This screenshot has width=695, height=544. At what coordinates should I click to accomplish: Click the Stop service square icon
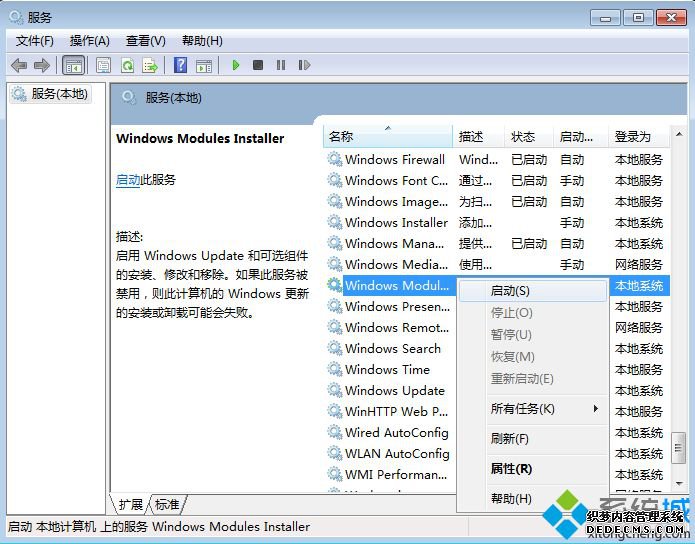258,65
